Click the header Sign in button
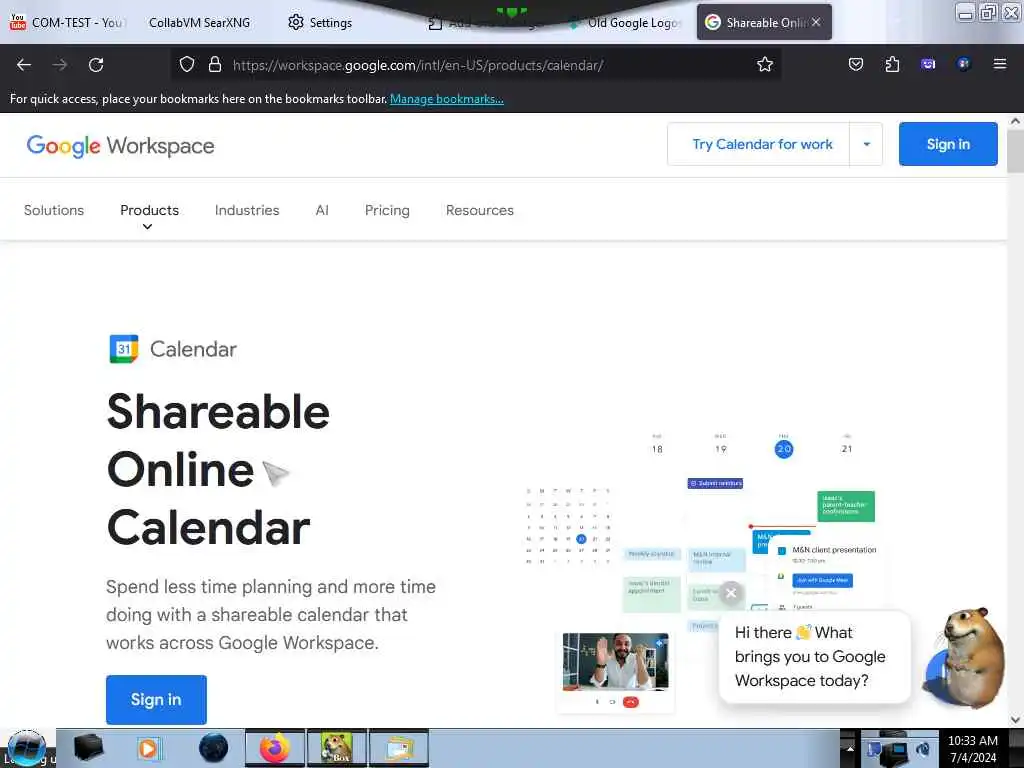1024x768 pixels. [x=948, y=144]
